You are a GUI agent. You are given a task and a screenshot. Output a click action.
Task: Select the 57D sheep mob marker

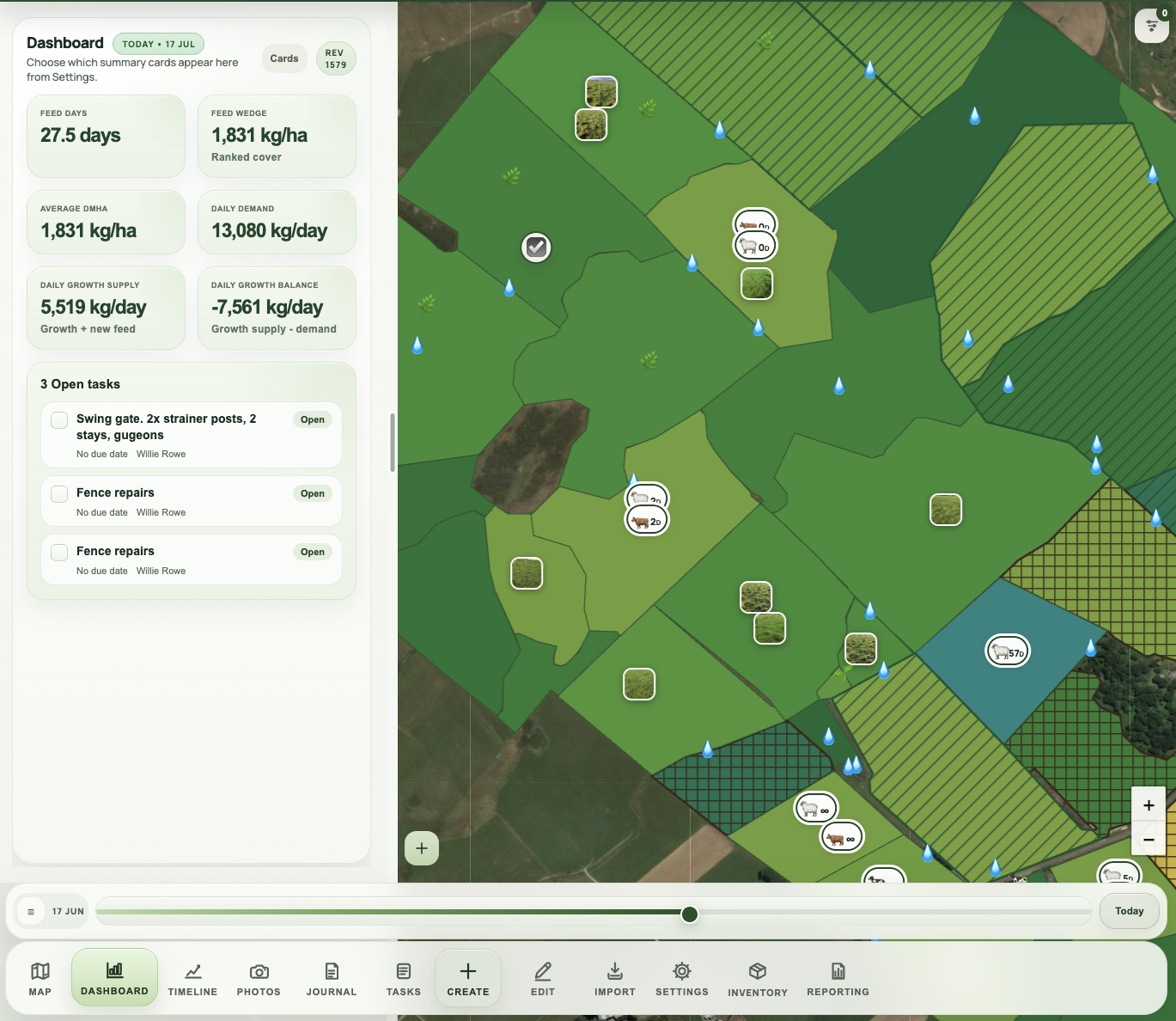tap(1007, 651)
